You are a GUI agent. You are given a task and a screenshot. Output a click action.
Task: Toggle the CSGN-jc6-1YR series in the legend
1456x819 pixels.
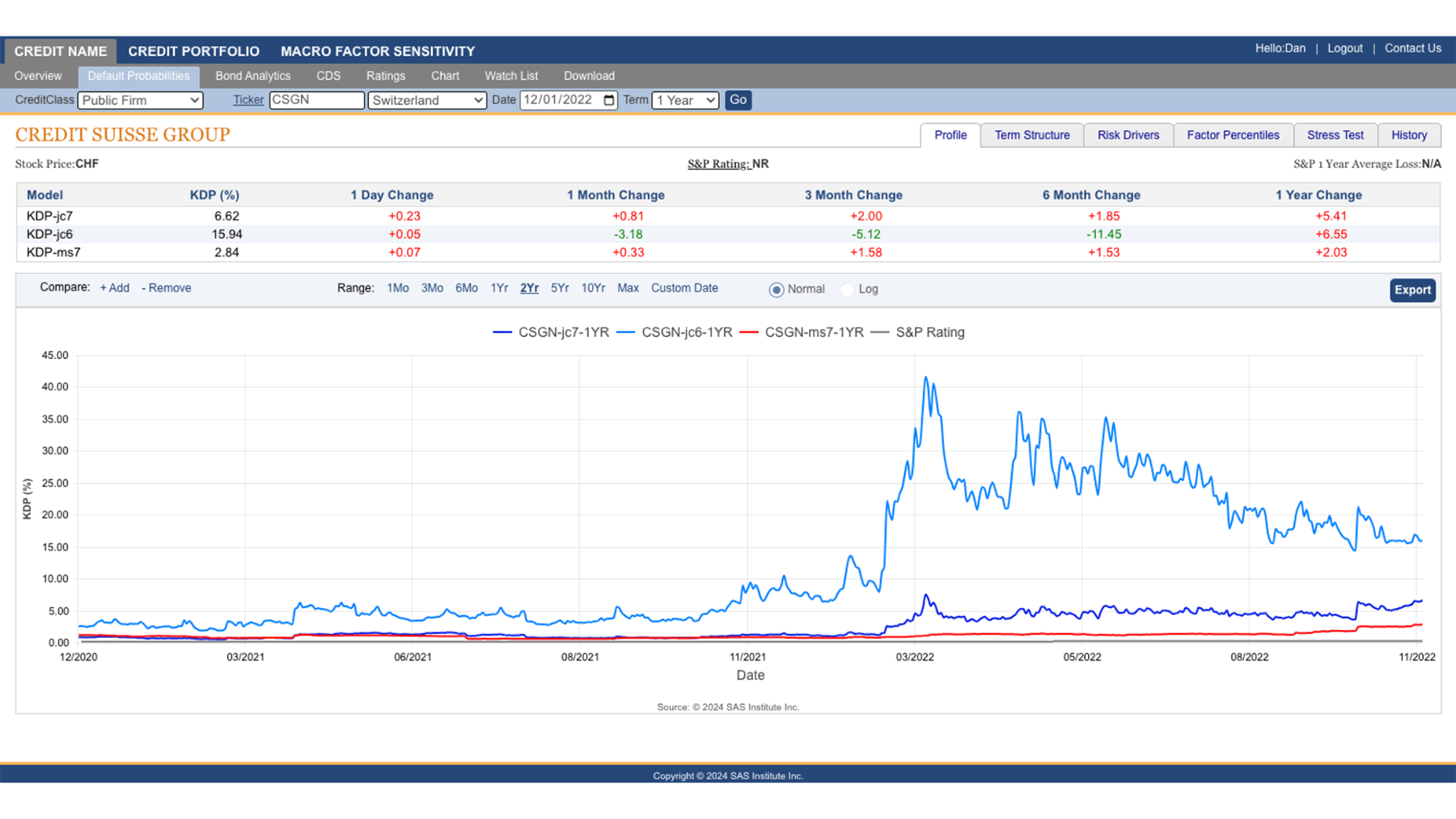[x=687, y=331]
